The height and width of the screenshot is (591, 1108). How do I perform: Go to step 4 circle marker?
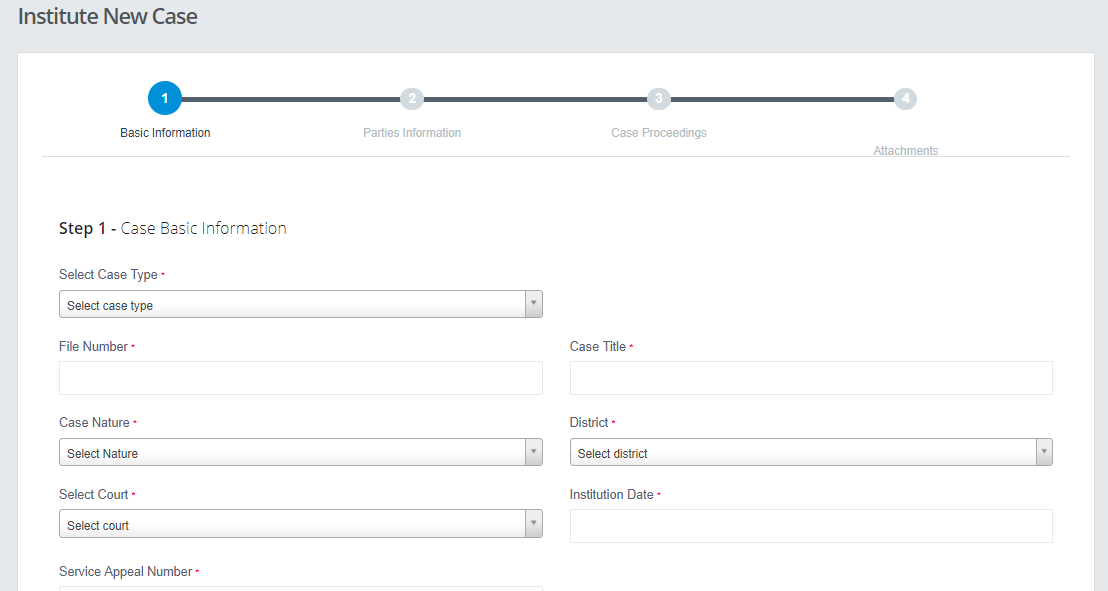point(905,98)
